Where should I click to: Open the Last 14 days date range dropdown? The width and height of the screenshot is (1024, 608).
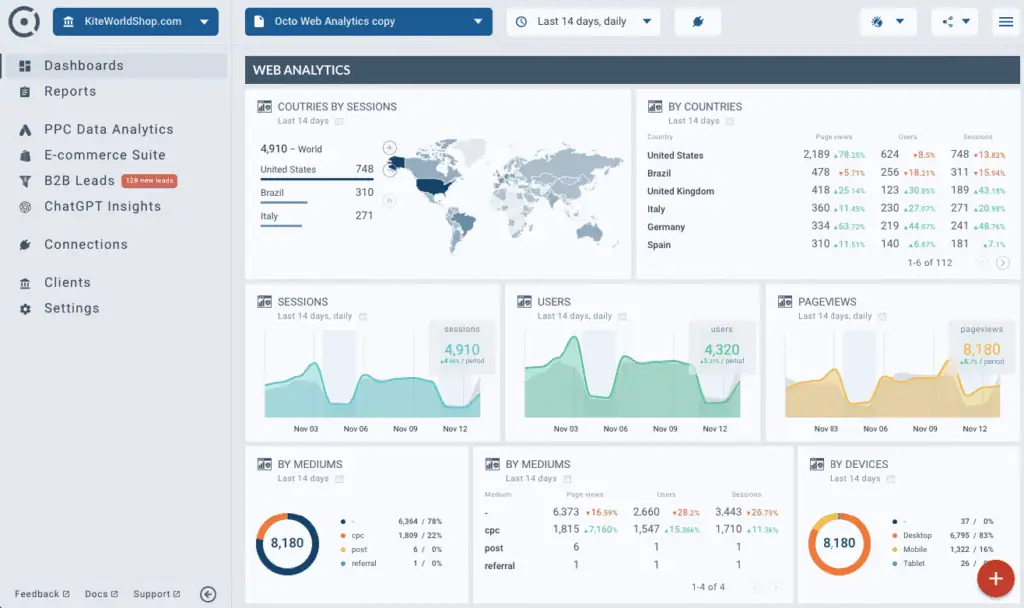tap(583, 21)
